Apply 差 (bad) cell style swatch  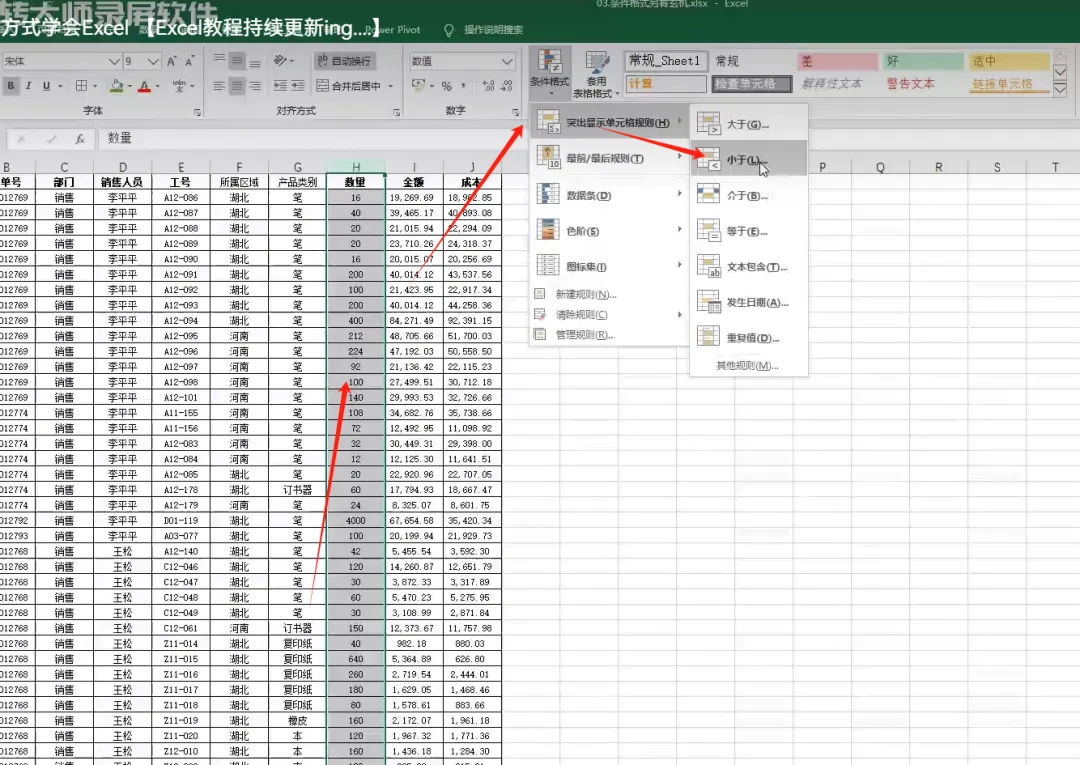[x=838, y=61]
